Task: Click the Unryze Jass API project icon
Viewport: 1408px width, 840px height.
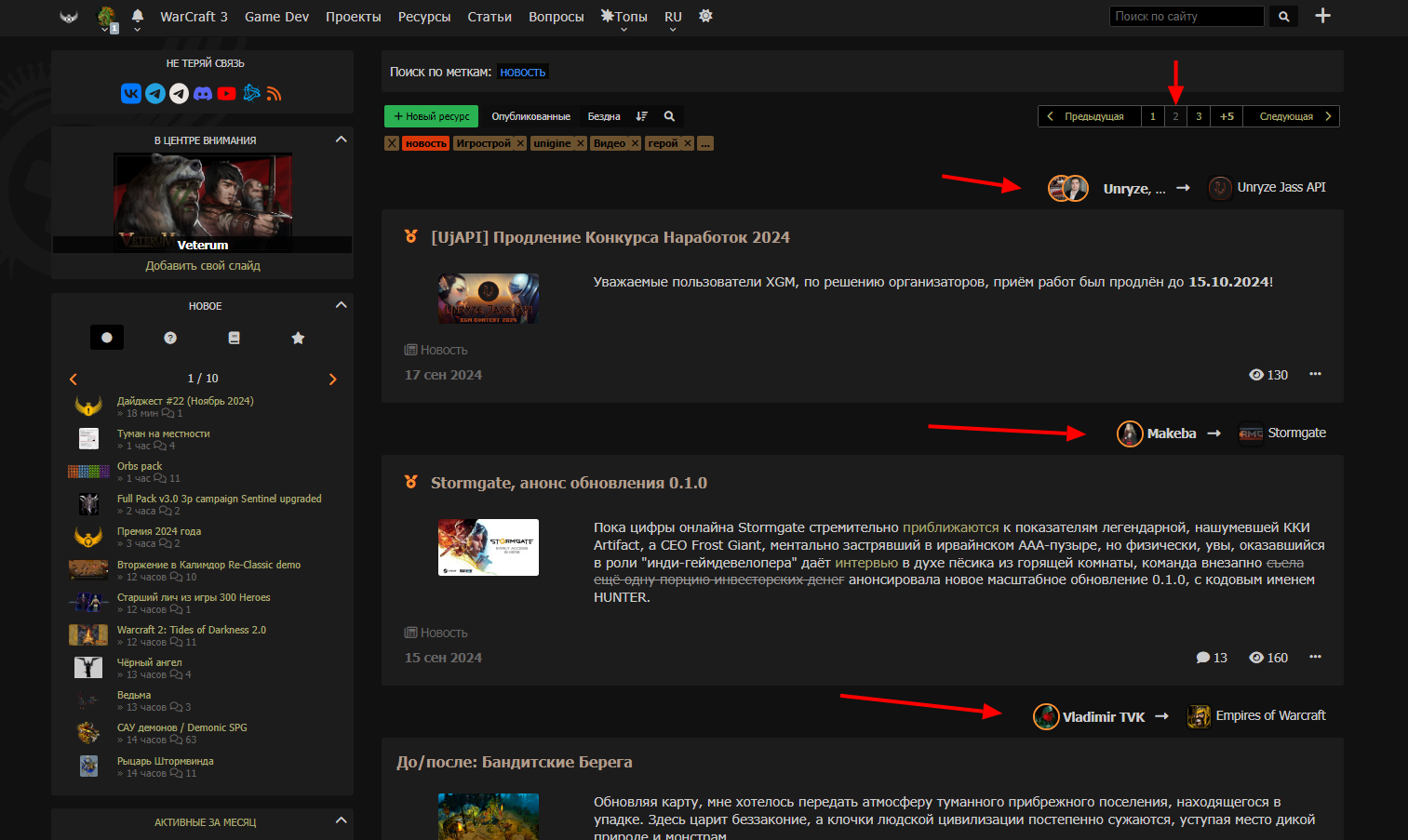Action: click(1220, 188)
